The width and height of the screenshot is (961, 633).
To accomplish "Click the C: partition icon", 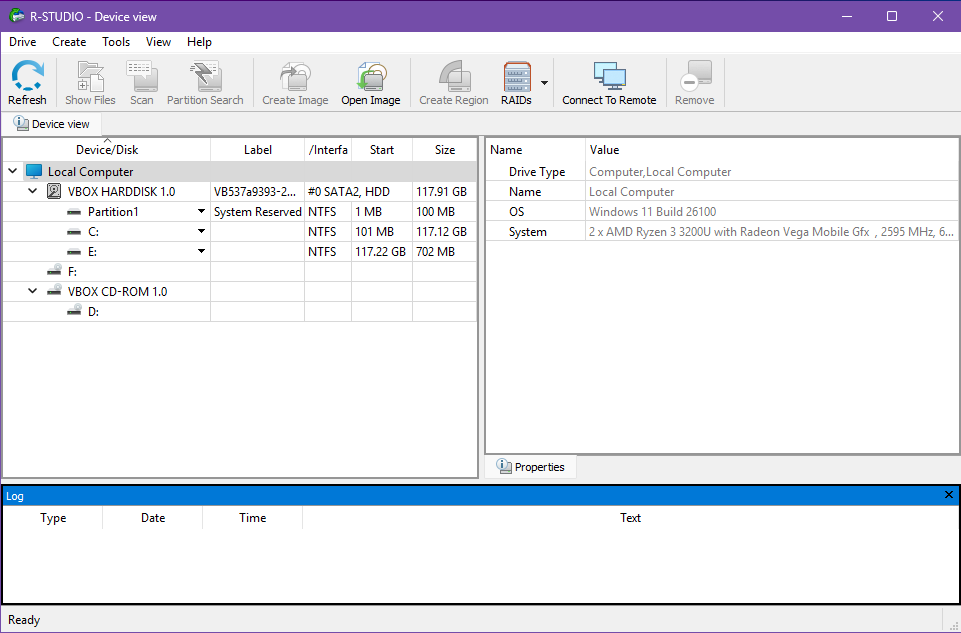I will [74, 232].
